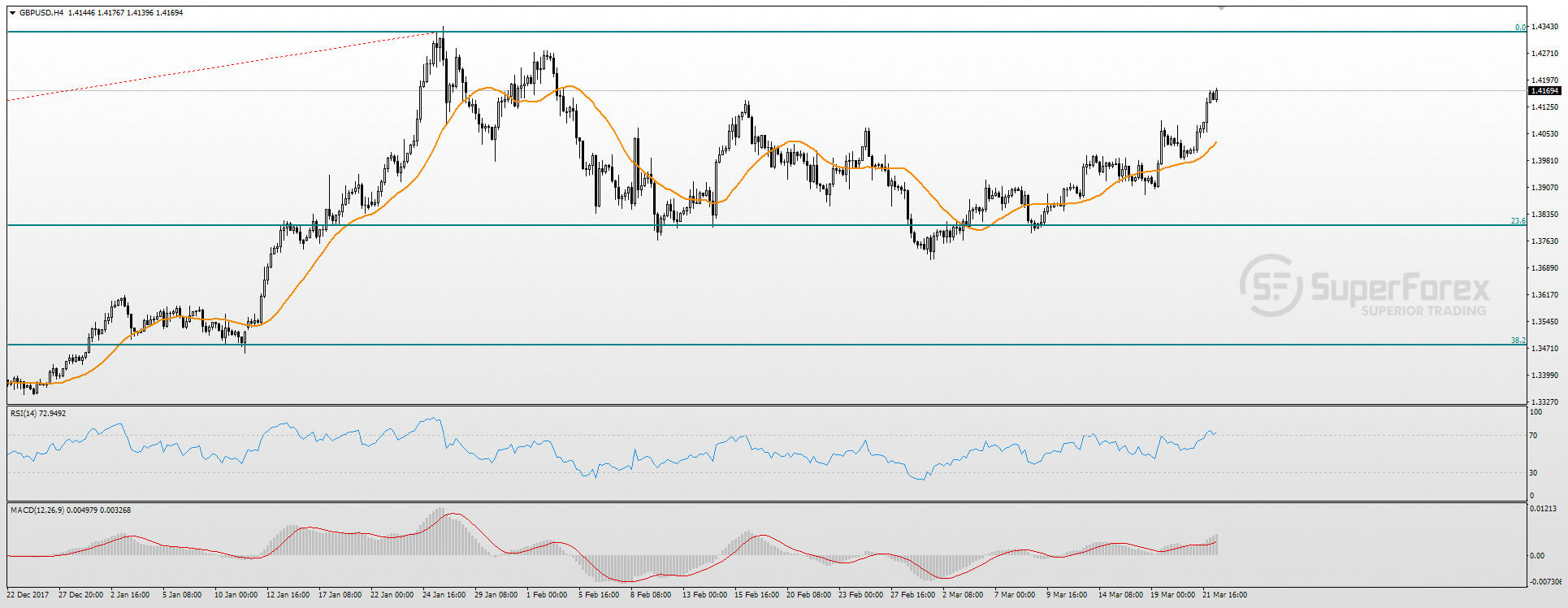Click price axis value 1.37630
This screenshot has width=1568, height=608.
[x=1544, y=241]
